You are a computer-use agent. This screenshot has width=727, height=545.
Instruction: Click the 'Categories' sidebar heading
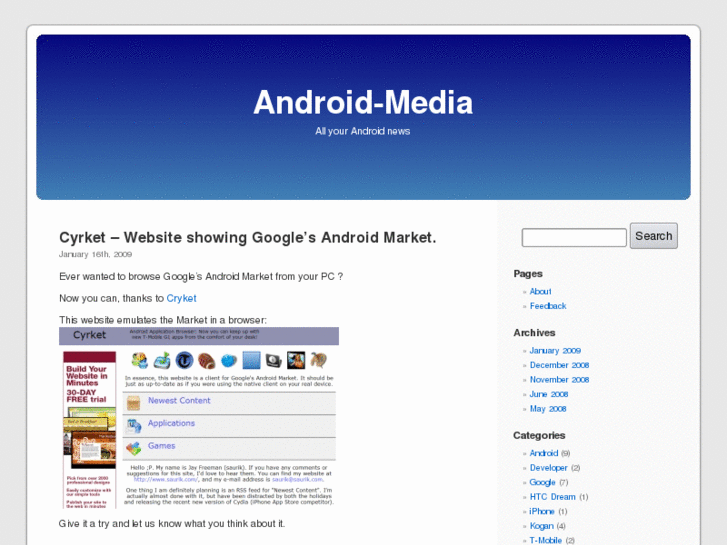tap(539, 436)
